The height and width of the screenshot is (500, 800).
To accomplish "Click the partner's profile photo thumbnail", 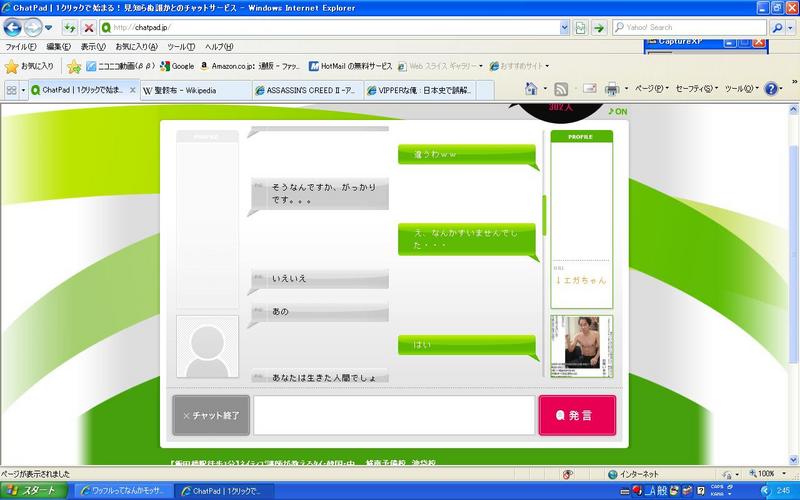I will click(x=582, y=346).
